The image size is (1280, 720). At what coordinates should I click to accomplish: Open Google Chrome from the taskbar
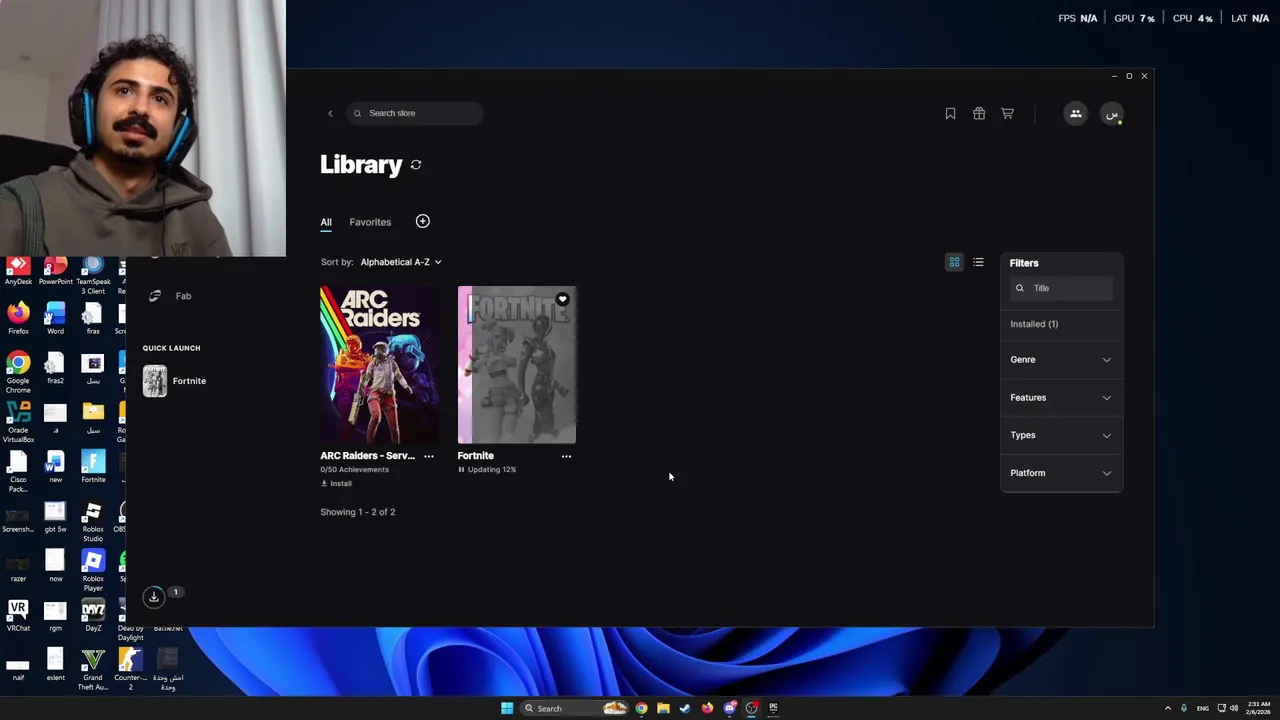(641, 708)
